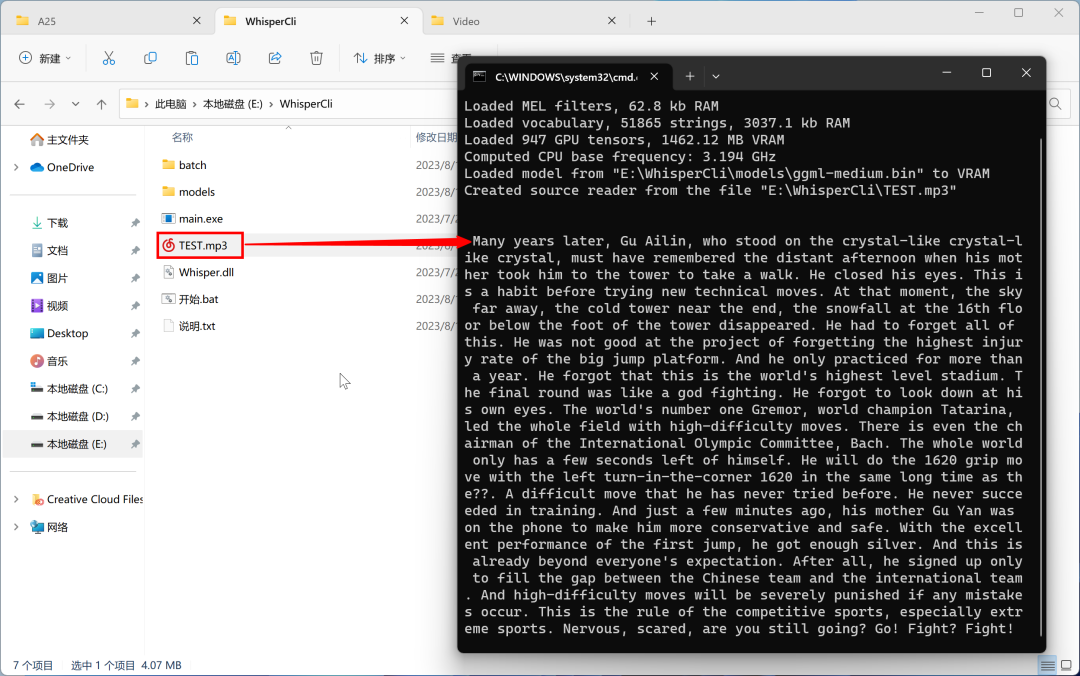Click the Share icon in Explorer toolbar
Image resolution: width=1080 pixels, height=676 pixels.
coord(275,59)
